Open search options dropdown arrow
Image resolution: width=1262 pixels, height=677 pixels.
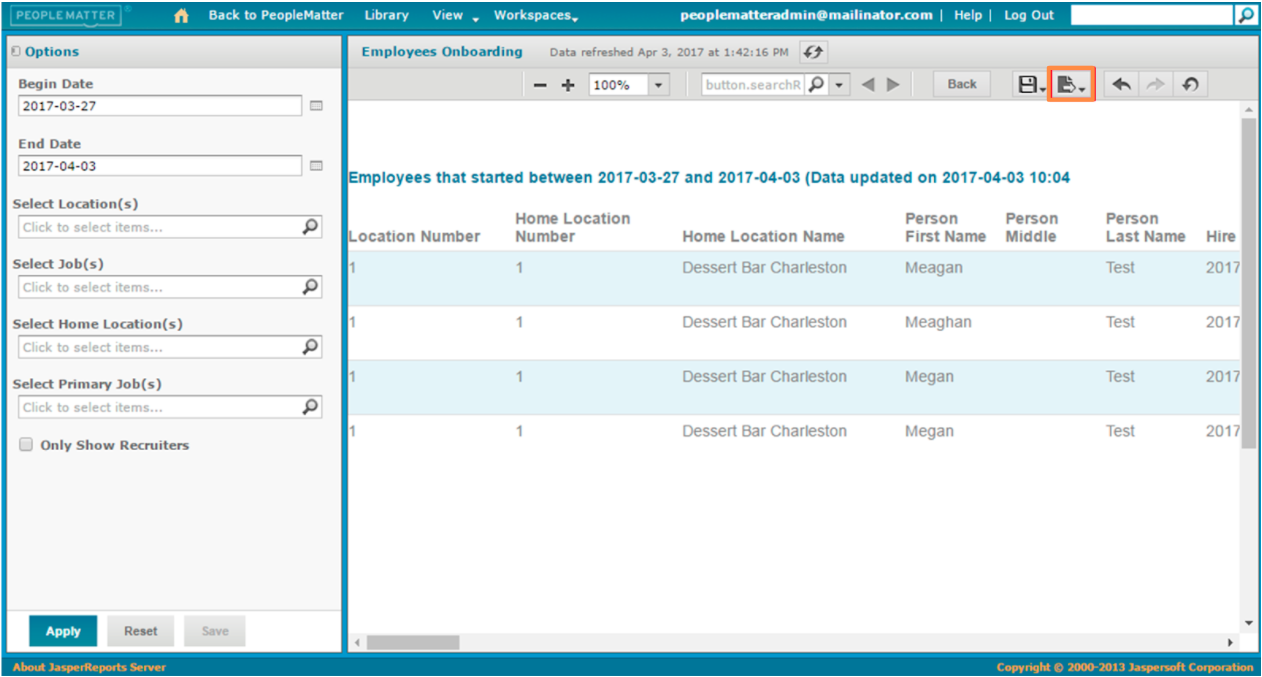point(839,85)
